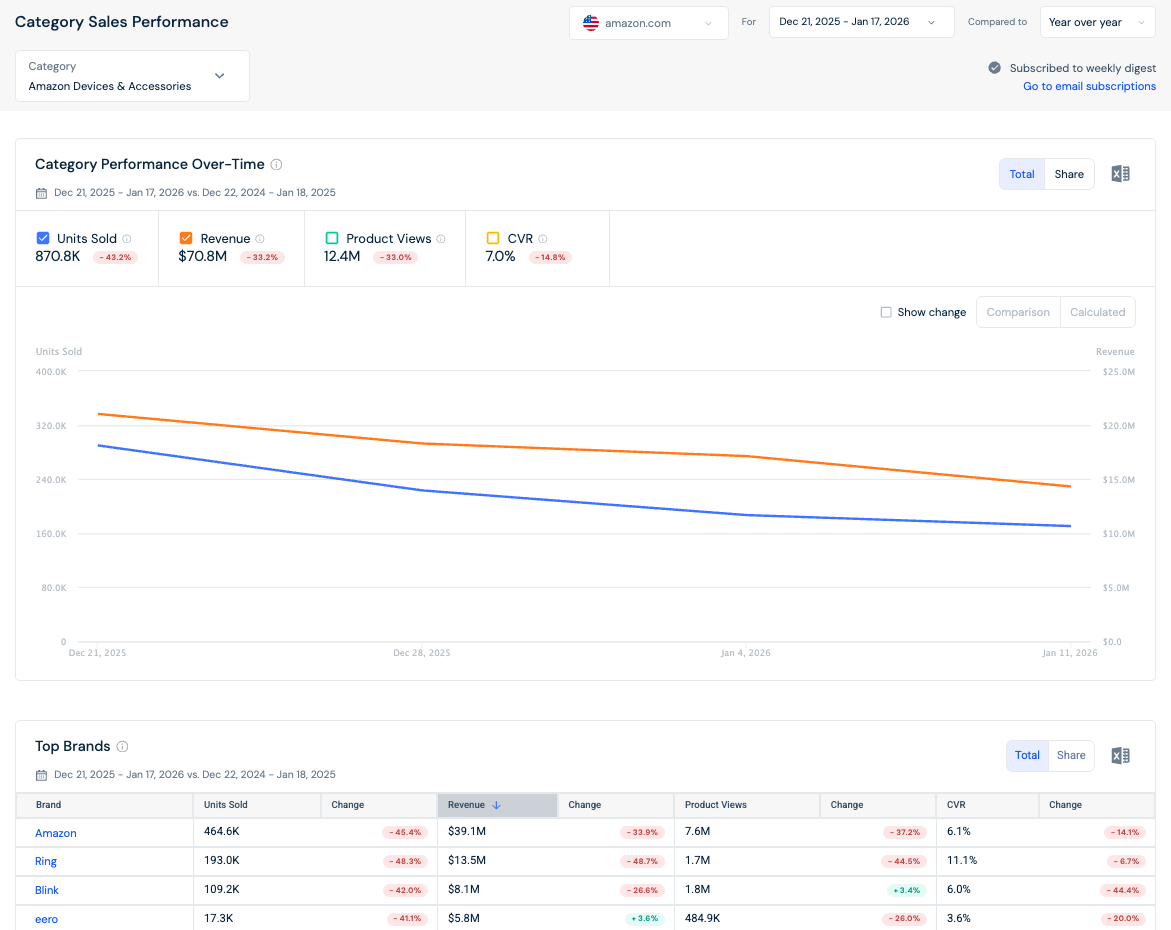1171x930 pixels.
Task: Show Product Views info tooltip icon
Action: click(x=441, y=239)
